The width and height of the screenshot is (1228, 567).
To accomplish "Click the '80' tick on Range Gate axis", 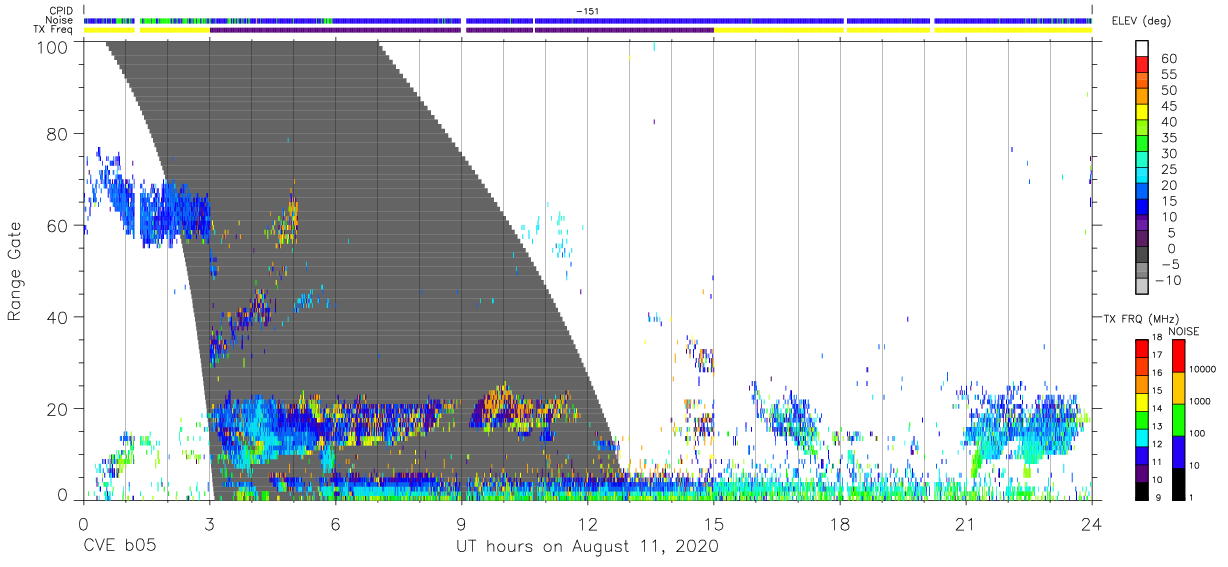I will tap(58, 134).
